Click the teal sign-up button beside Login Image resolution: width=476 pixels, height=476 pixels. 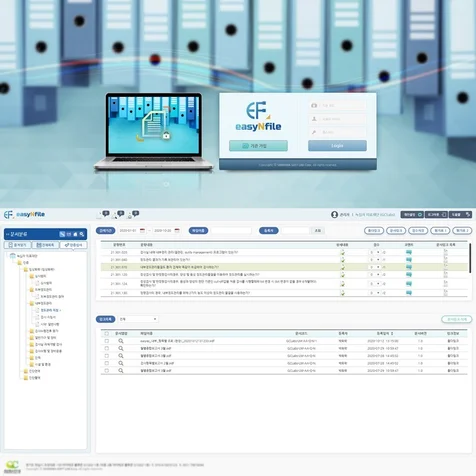258,146
